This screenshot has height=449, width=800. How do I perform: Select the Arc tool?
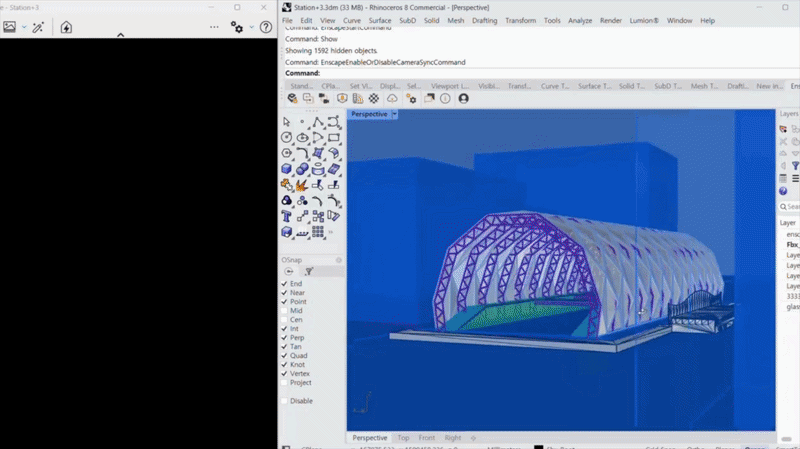tap(318, 138)
